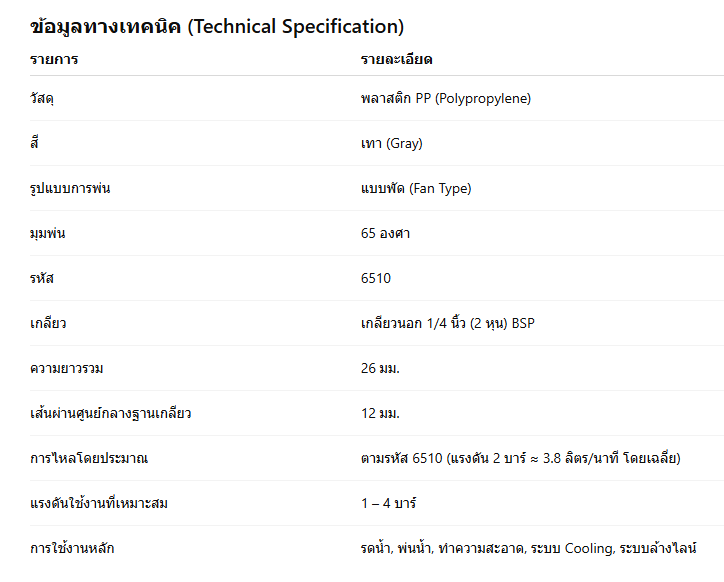Select the 65 องศา spray angle value
This screenshot has width=724, height=582.
pos(386,233)
